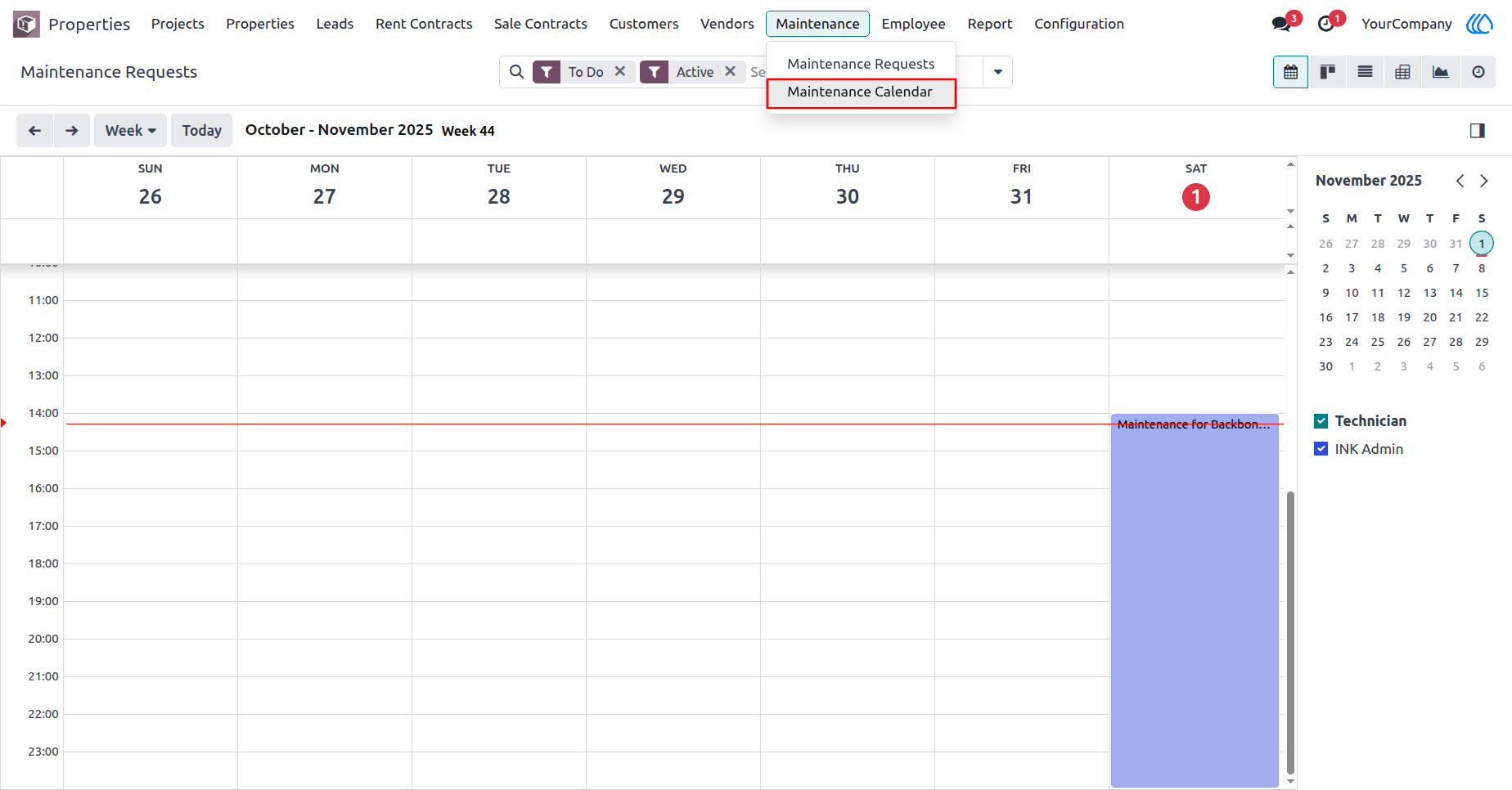Open the Maintenance for Backbone event
This screenshot has width=1512, height=790.
[1195, 600]
